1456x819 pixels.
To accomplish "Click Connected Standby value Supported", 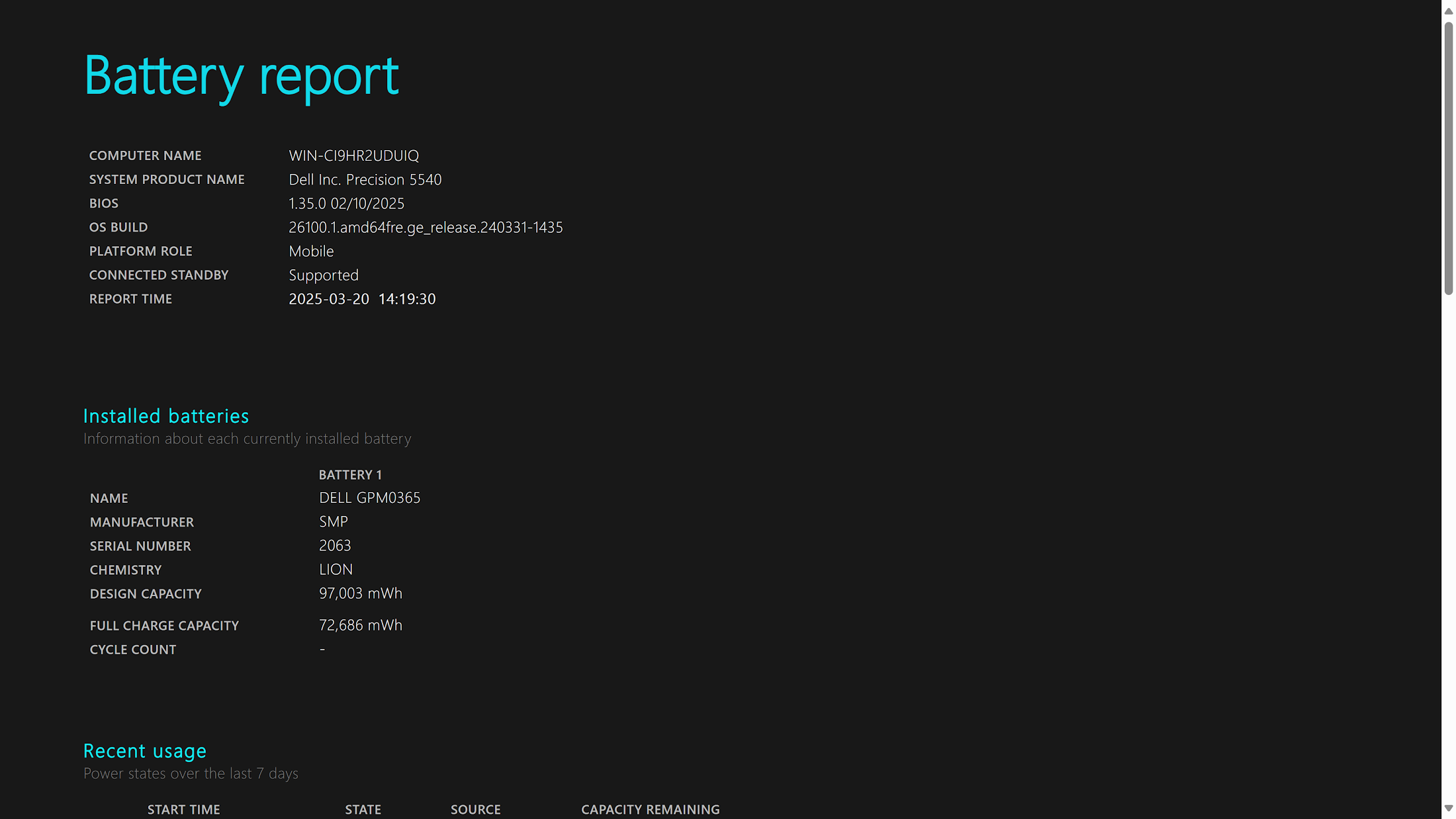I will (324, 275).
